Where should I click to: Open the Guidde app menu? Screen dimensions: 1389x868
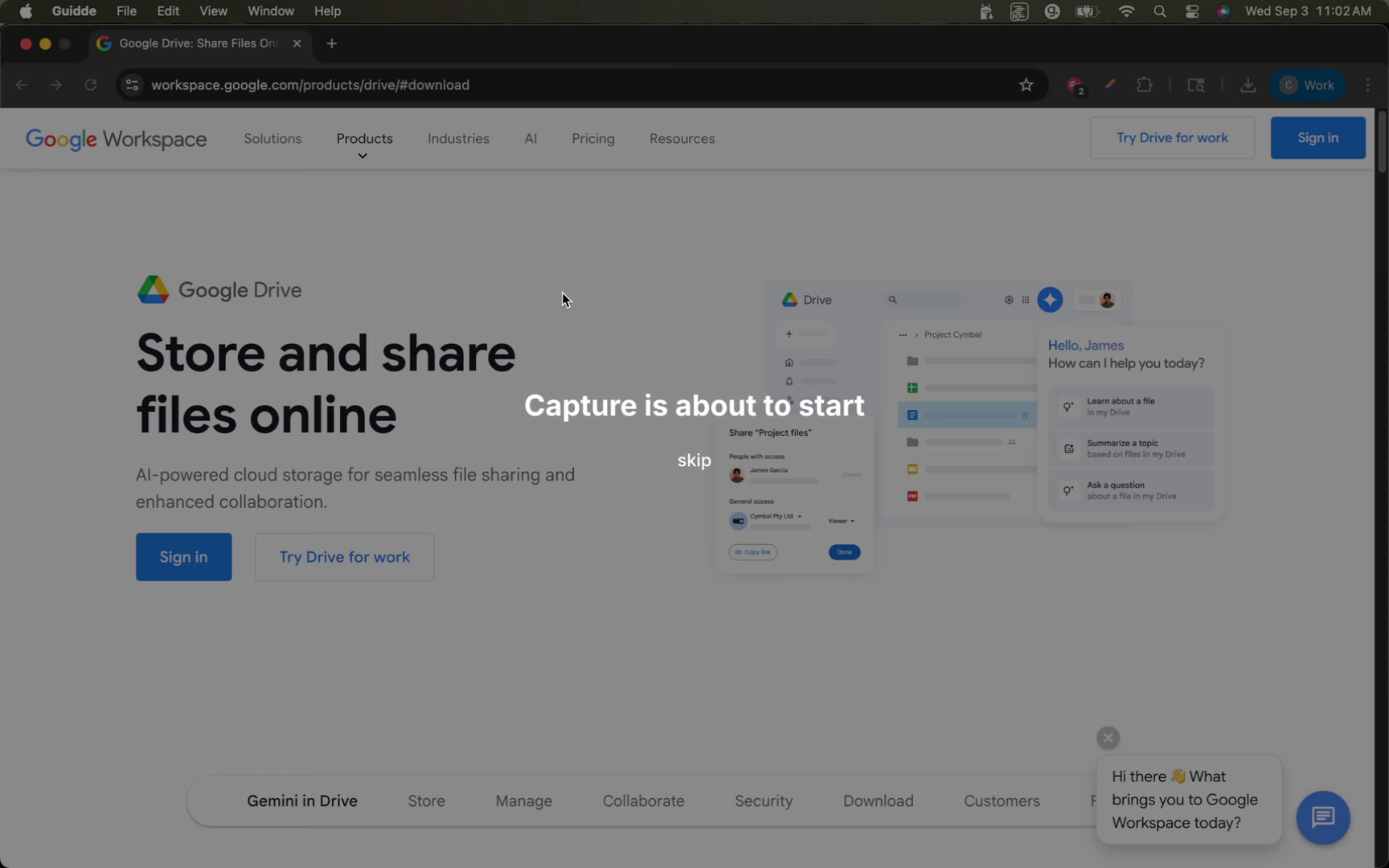pos(74,11)
